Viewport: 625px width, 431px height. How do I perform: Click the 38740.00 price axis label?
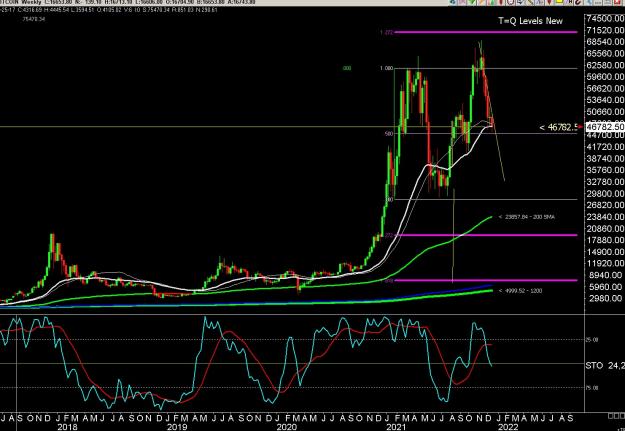(x=605, y=158)
